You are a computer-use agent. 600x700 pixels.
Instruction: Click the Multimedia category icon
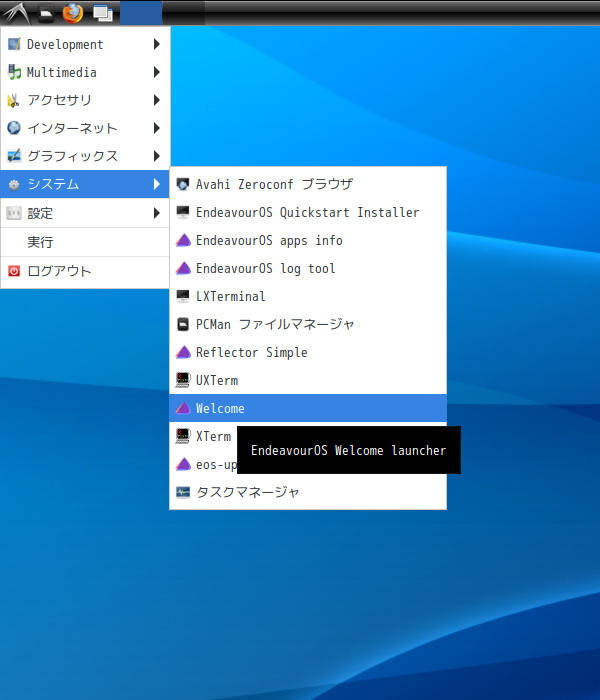[14, 72]
